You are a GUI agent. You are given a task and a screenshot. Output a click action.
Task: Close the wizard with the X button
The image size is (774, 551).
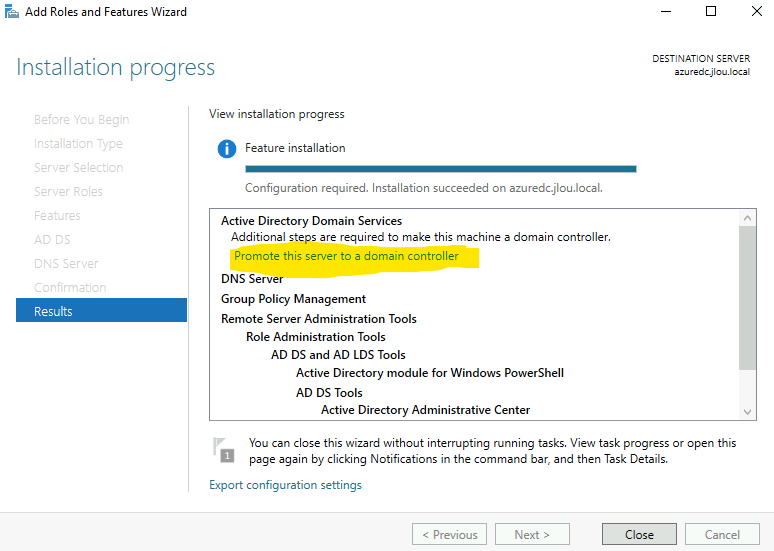click(757, 11)
